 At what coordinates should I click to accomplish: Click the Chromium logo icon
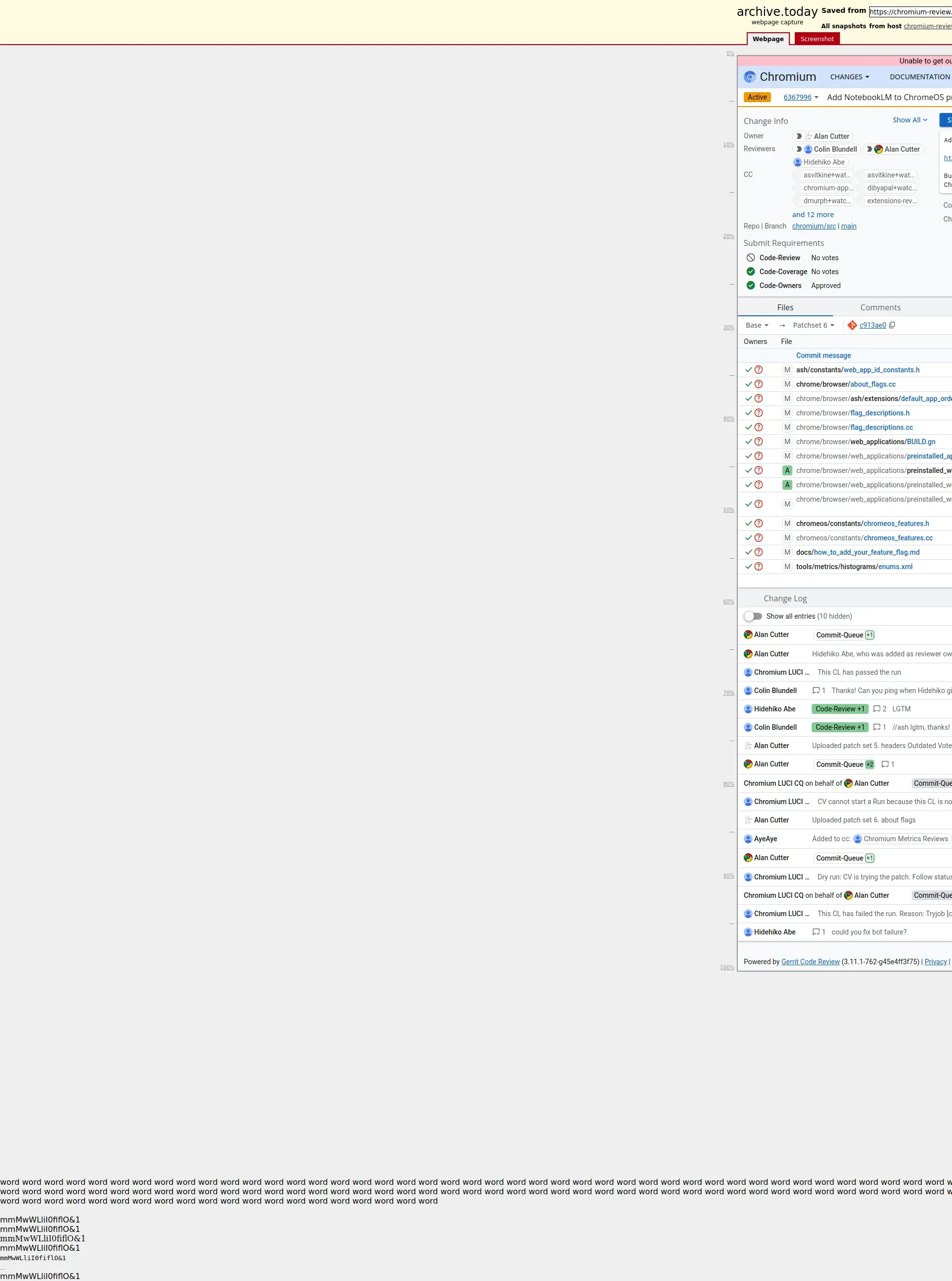pos(749,77)
